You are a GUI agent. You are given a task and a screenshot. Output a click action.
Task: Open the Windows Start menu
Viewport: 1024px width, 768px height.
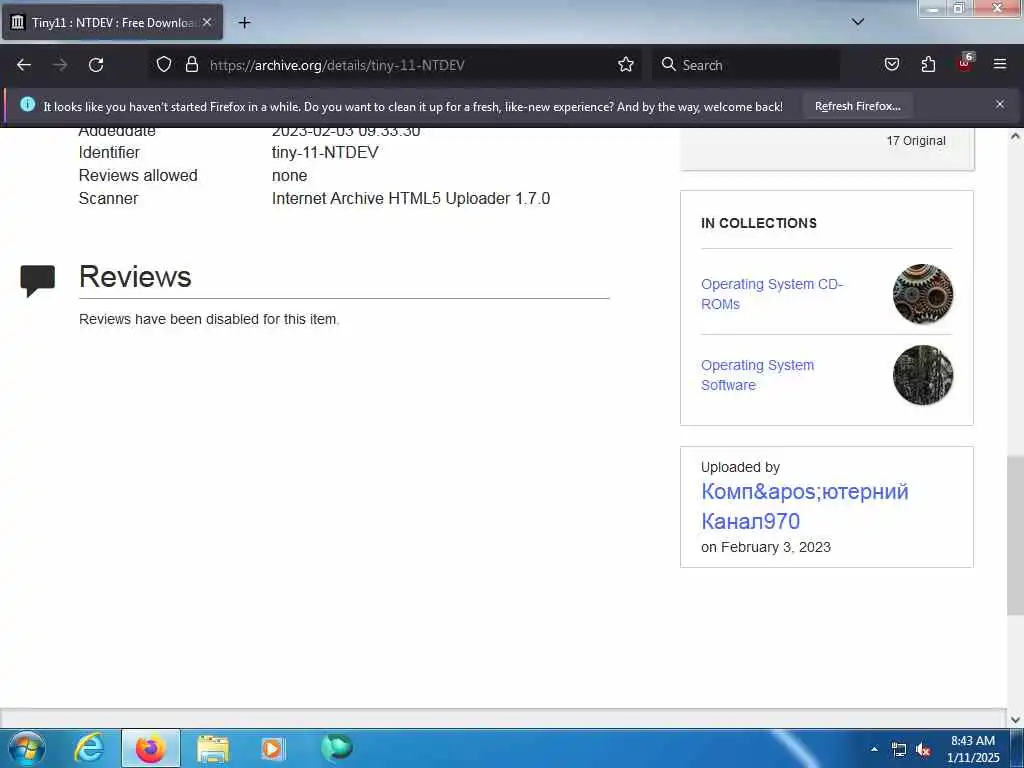pyautogui.click(x=27, y=748)
